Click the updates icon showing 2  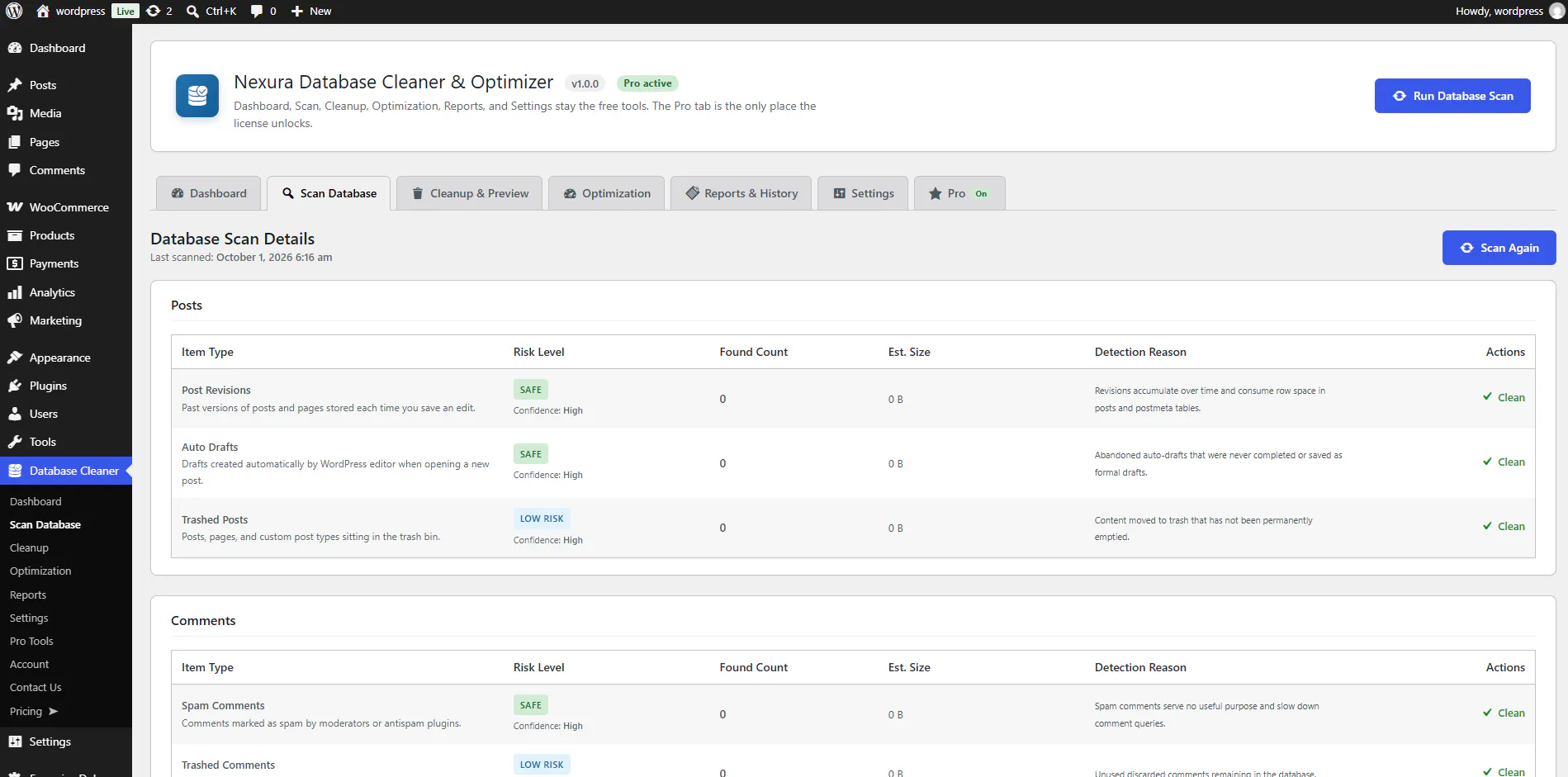pyautogui.click(x=153, y=11)
